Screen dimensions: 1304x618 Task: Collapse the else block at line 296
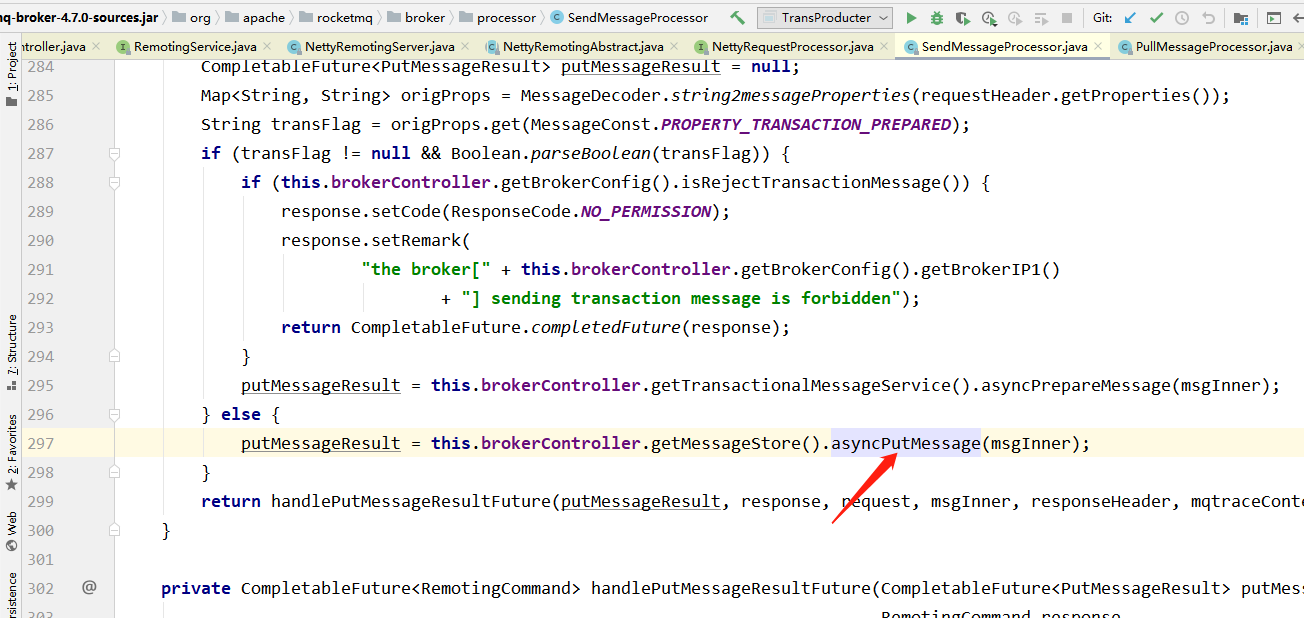[x=114, y=414]
